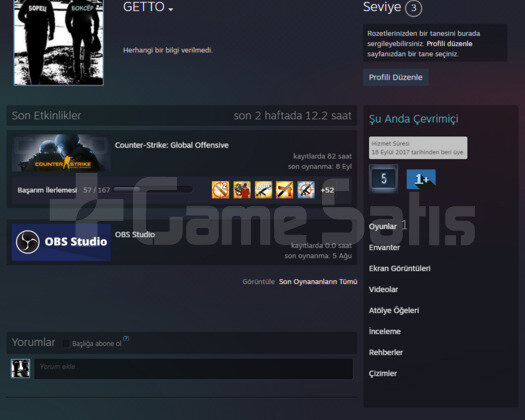The width and height of the screenshot is (525, 420).
Task: Click the 'kayıtlarda 82 saat' playtime text
Action: click(x=322, y=156)
